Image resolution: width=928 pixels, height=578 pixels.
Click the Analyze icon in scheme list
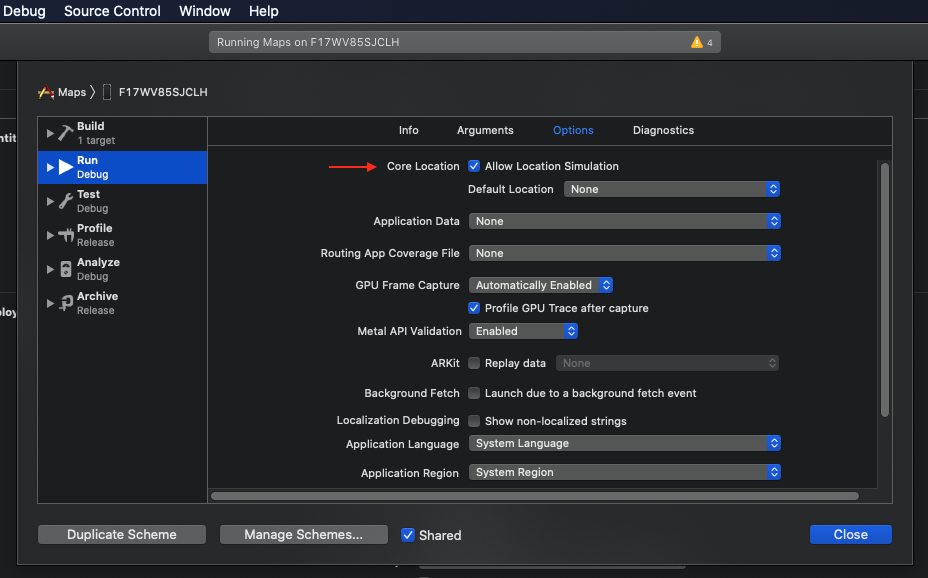pyautogui.click(x=66, y=269)
